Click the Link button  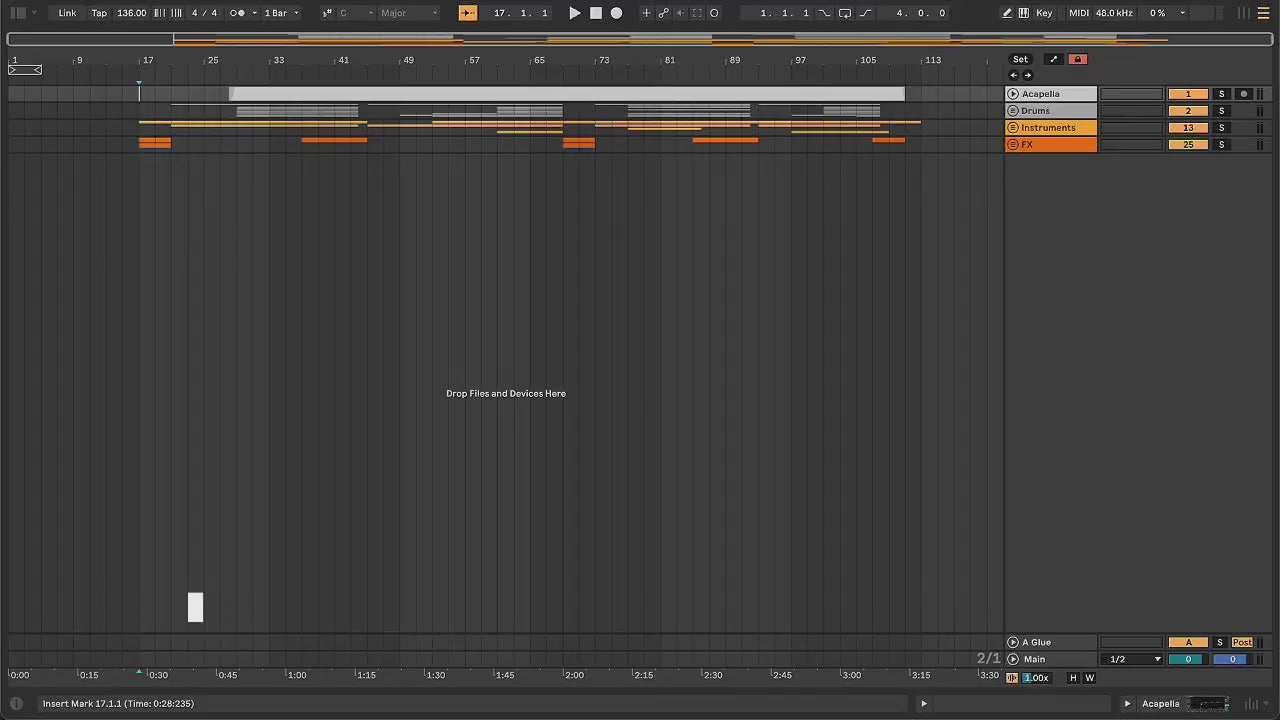point(67,13)
